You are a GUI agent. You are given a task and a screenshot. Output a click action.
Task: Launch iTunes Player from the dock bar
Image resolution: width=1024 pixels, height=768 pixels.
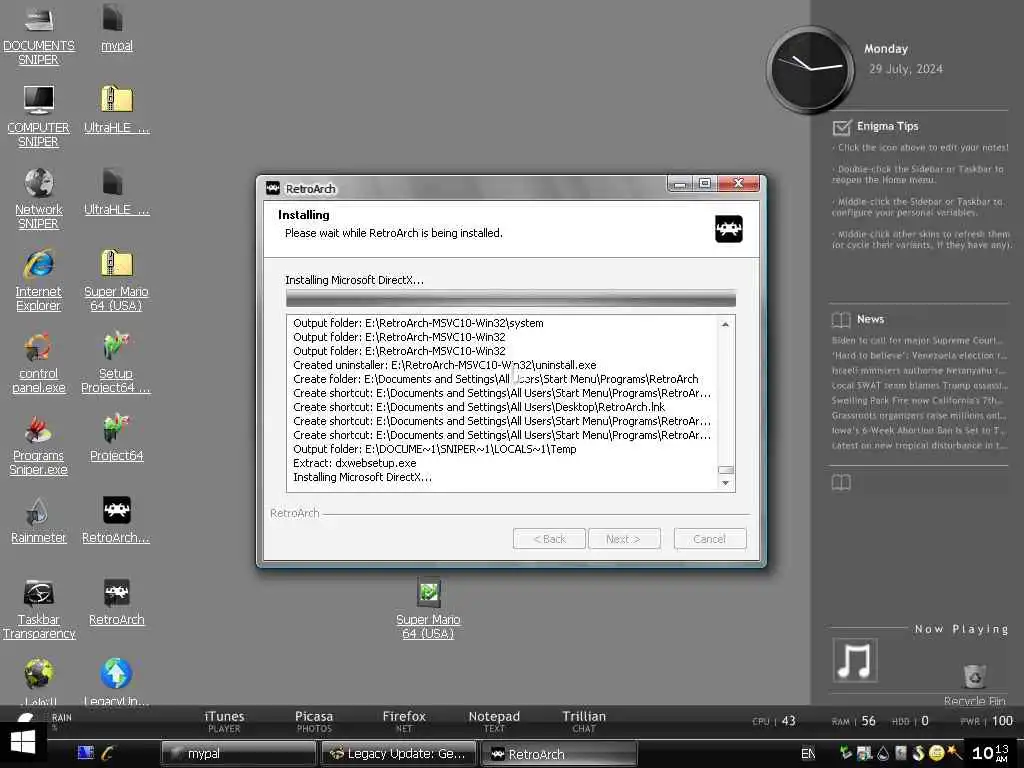224,721
